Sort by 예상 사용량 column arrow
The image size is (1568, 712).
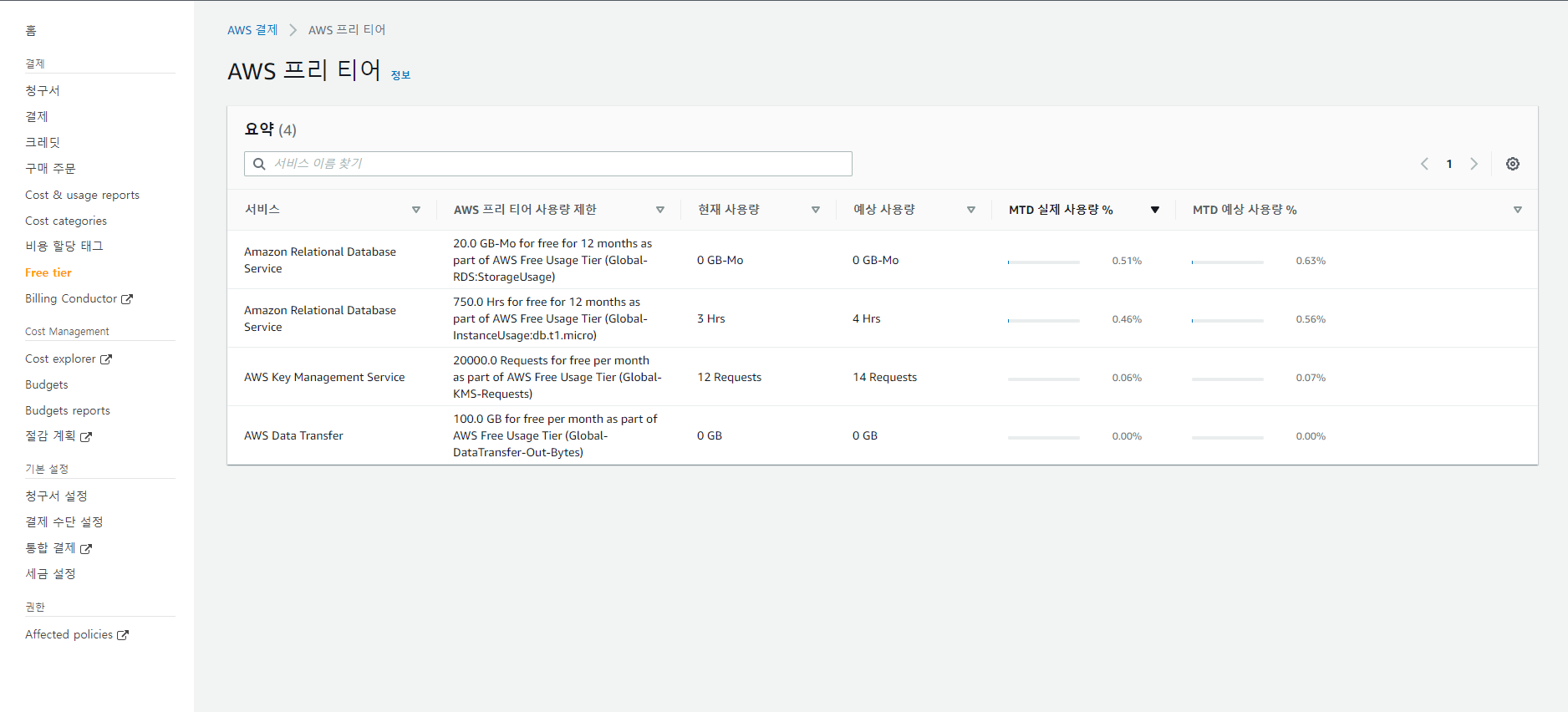pos(971,210)
